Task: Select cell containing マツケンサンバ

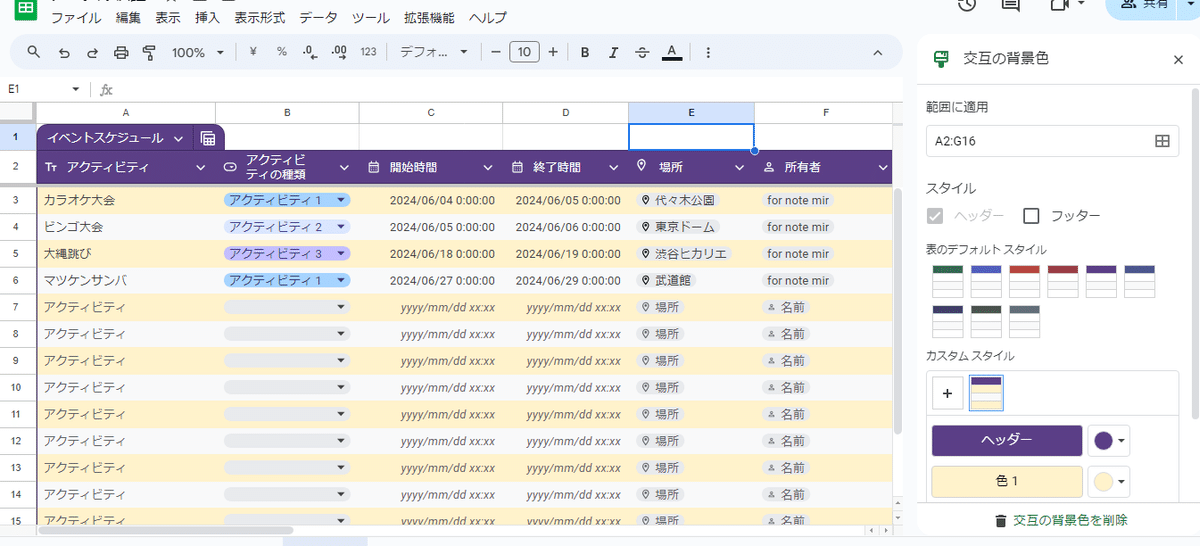Action: (126, 280)
